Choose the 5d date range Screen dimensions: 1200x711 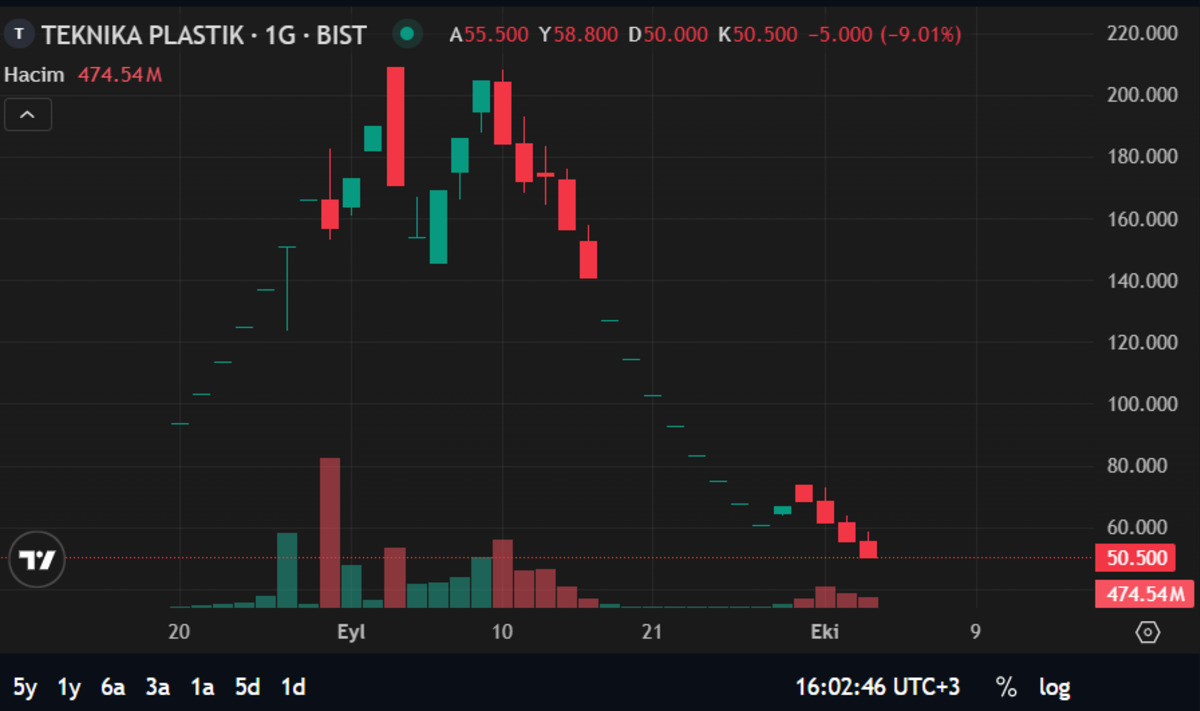coord(247,687)
